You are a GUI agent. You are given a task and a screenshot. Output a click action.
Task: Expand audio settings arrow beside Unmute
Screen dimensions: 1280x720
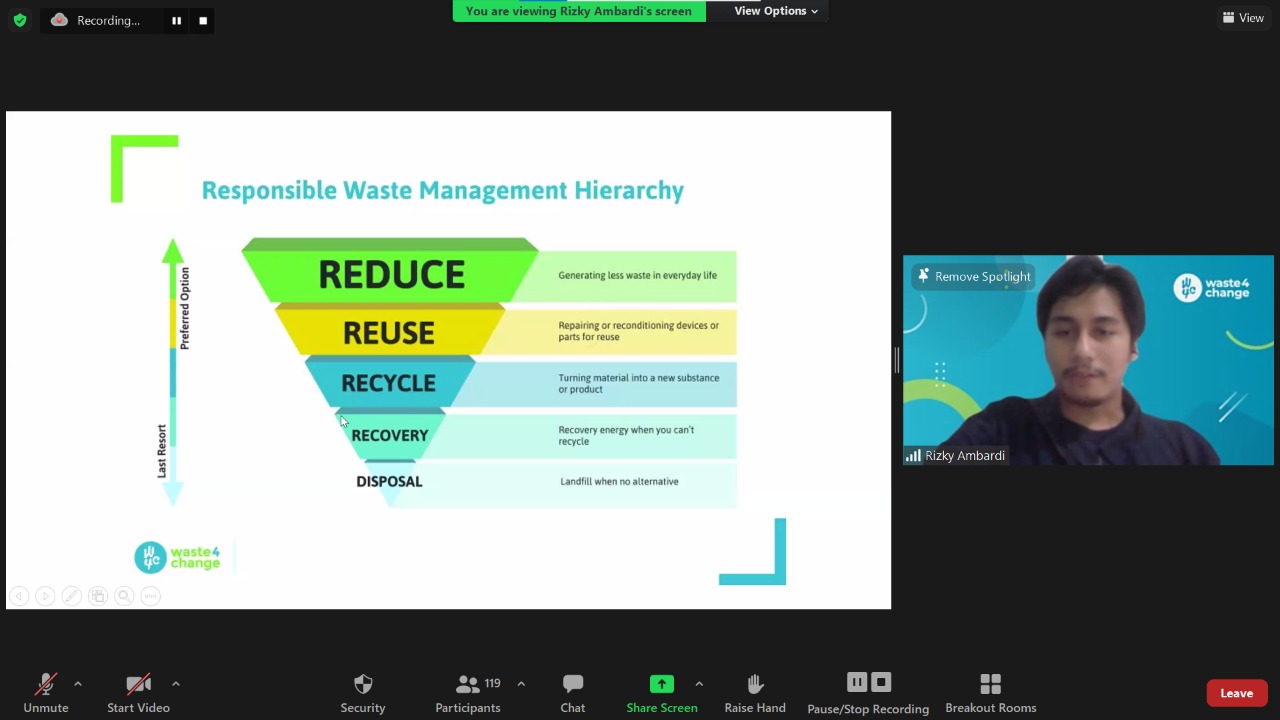(x=78, y=684)
